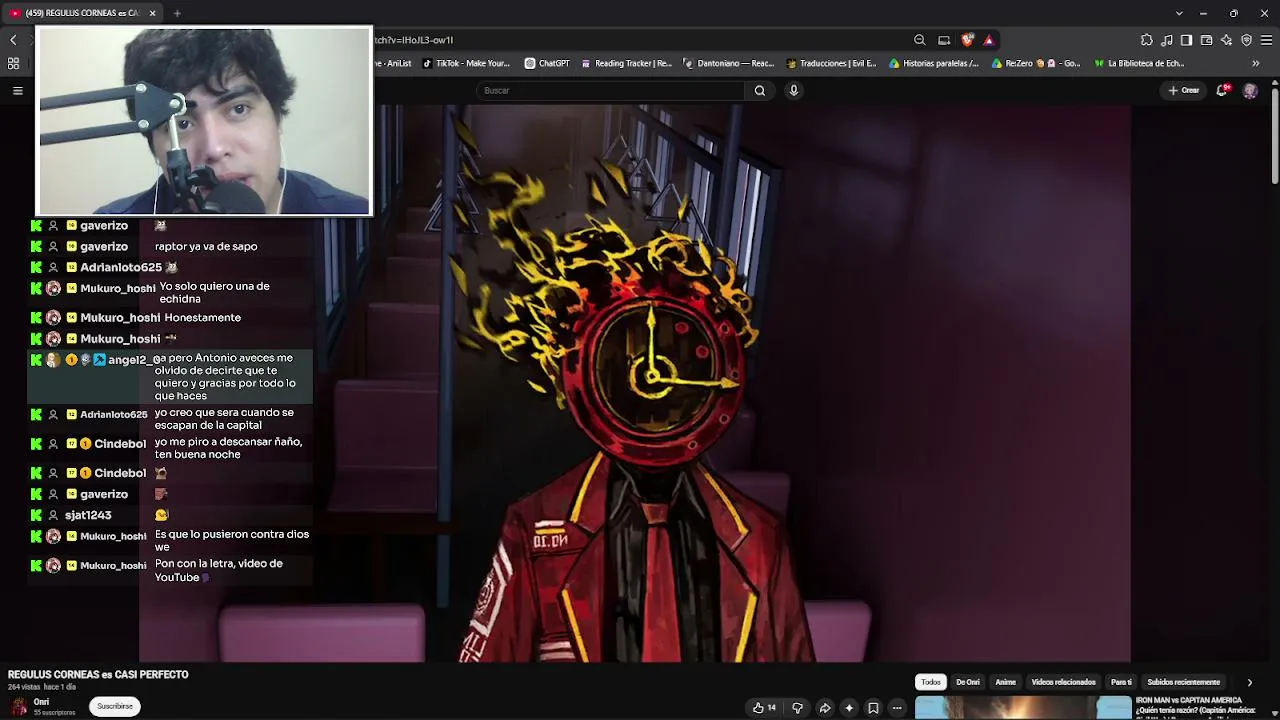Click the YouTube Buscar search field
Image resolution: width=1280 pixels, height=720 pixels.
click(610, 91)
